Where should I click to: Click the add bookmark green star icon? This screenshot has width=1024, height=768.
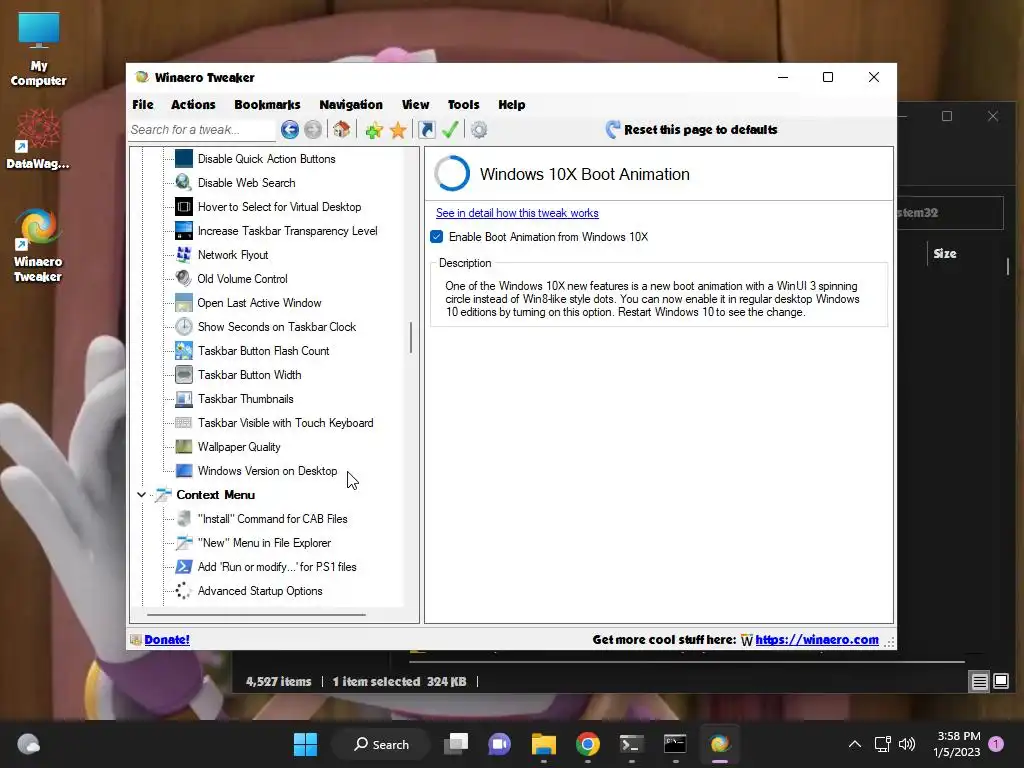click(374, 130)
